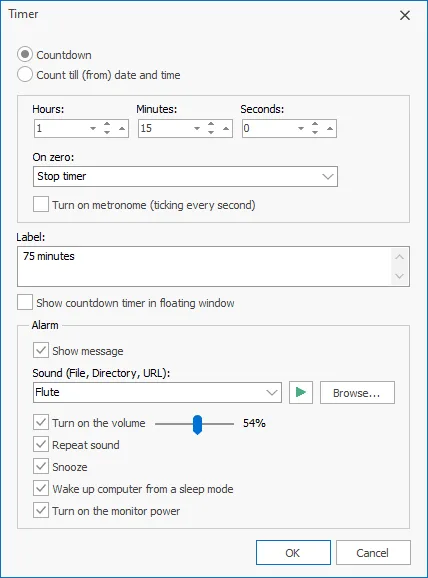Screen dimensions: 428x578
Task: Play the selected alarm sound
Action: [x=301, y=393]
